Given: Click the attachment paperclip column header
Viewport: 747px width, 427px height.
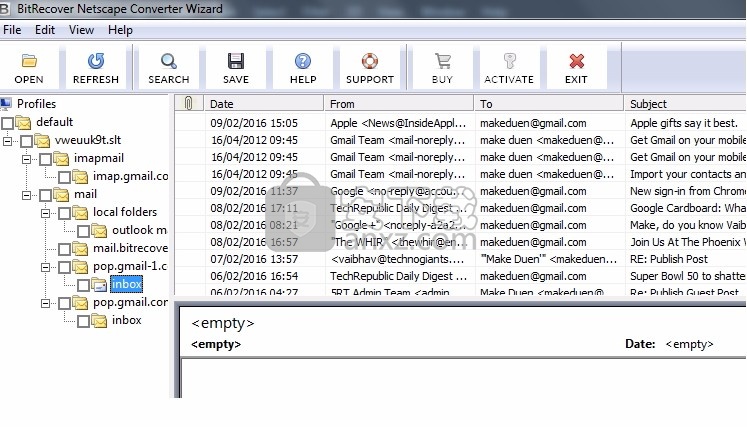Looking at the screenshot, I should pos(189,103).
